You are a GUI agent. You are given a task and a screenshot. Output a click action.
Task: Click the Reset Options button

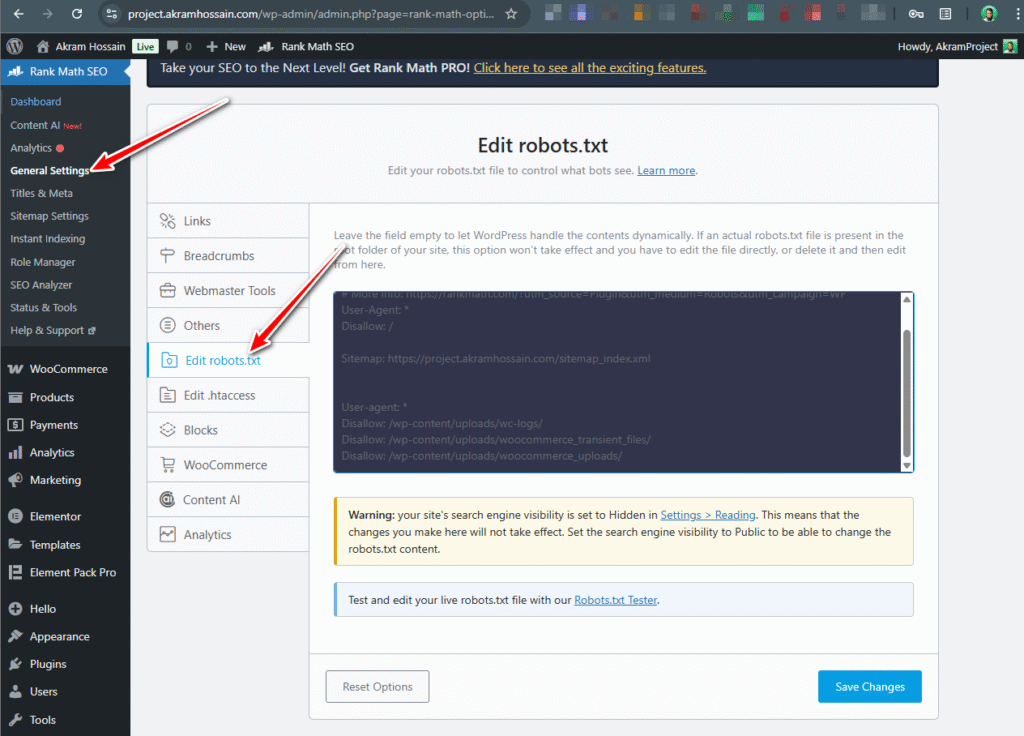click(377, 686)
